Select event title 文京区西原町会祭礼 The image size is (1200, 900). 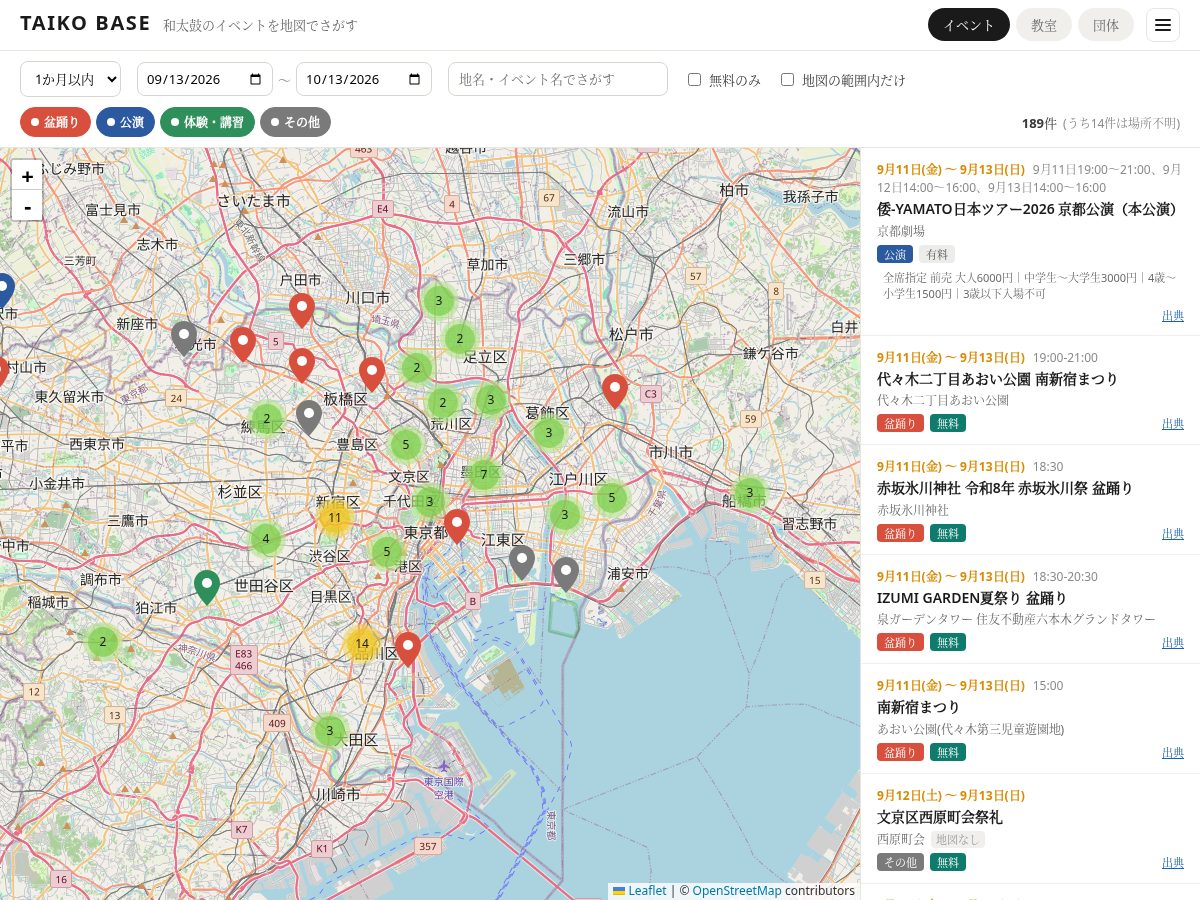click(x=939, y=817)
